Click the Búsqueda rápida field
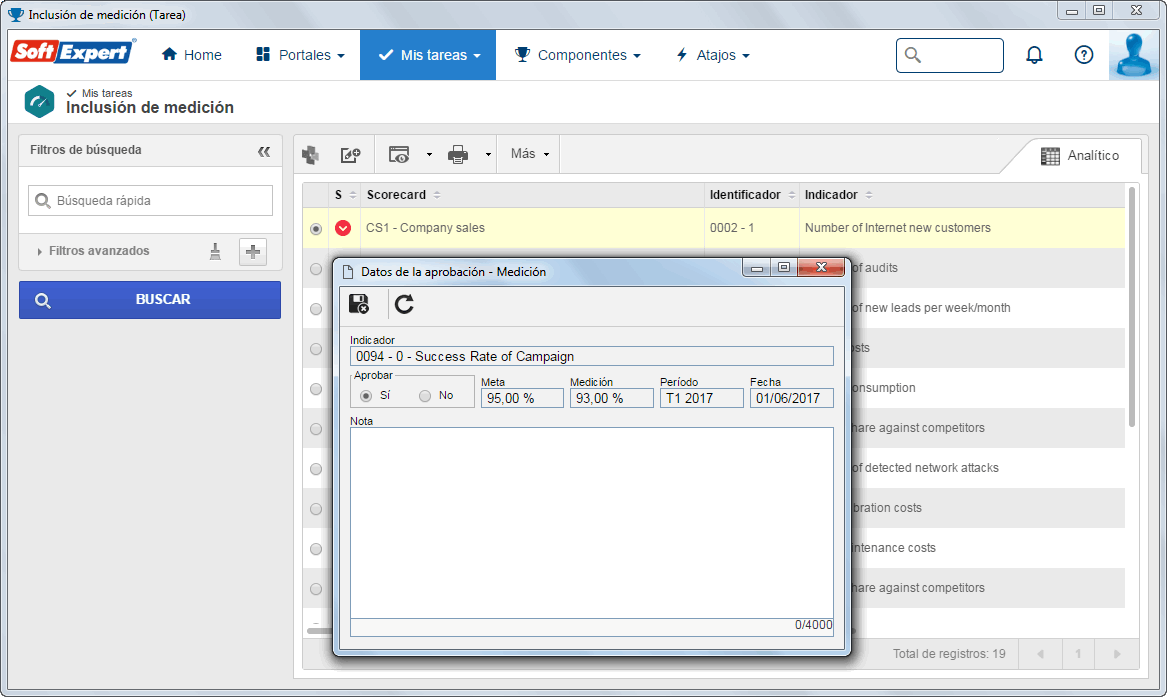 pyautogui.click(x=150, y=200)
